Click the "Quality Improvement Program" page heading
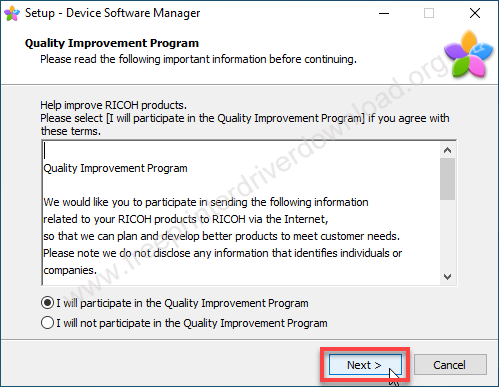Image resolution: width=499 pixels, height=387 pixels. tap(112, 43)
